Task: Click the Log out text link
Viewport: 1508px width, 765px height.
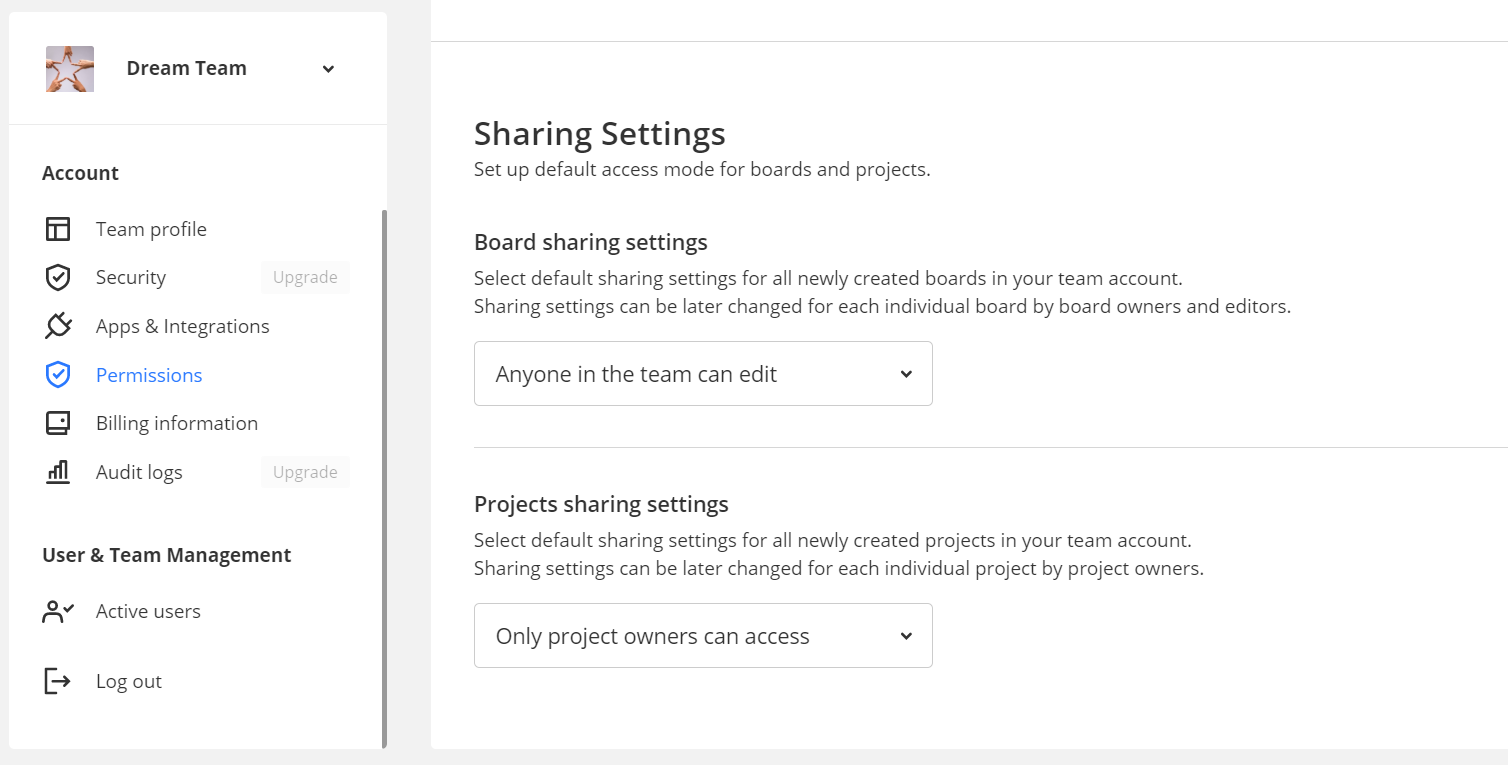Action: 129,681
